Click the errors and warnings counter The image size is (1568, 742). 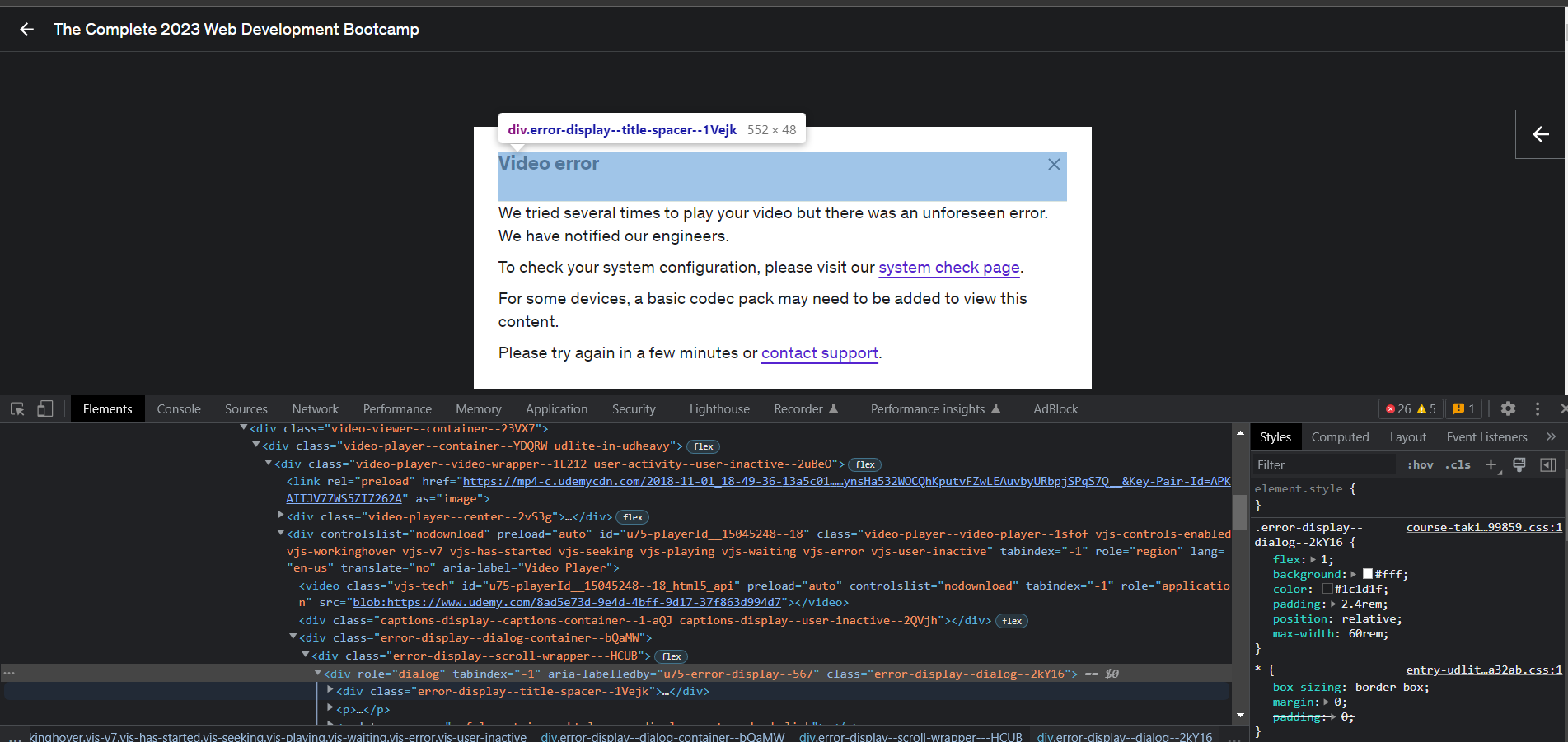(x=1411, y=409)
